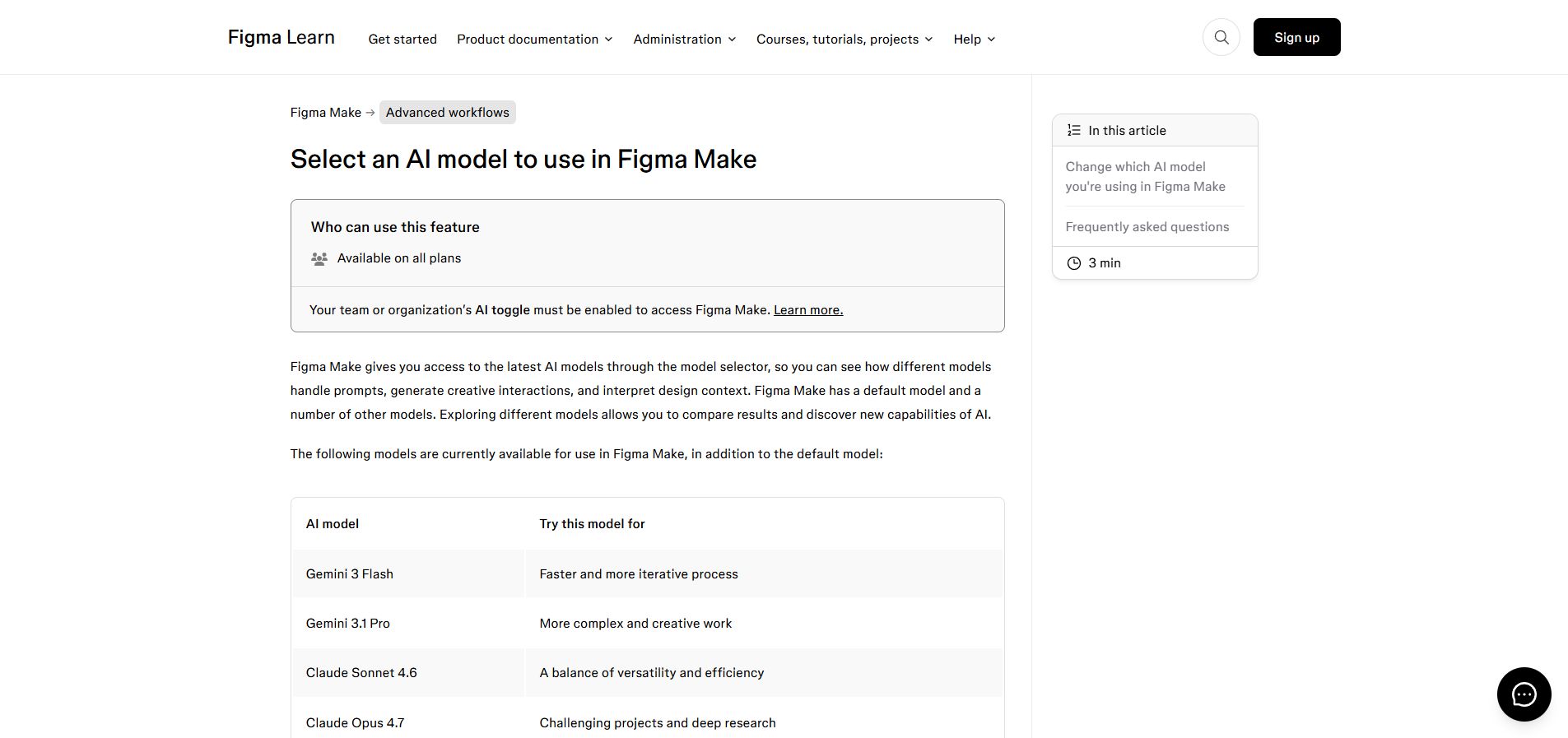
Task: Click the Claude Sonnet 4.6 table cell
Action: tap(408, 673)
